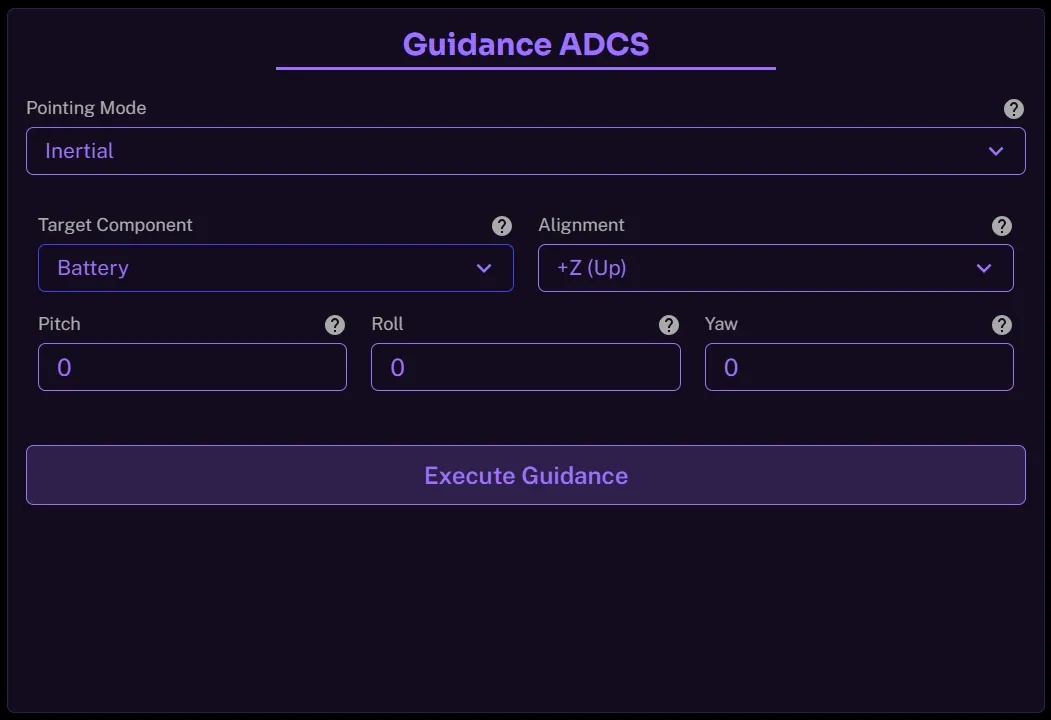Click the Yaw help icon
This screenshot has height=720, width=1051.
(x=1001, y=325)
